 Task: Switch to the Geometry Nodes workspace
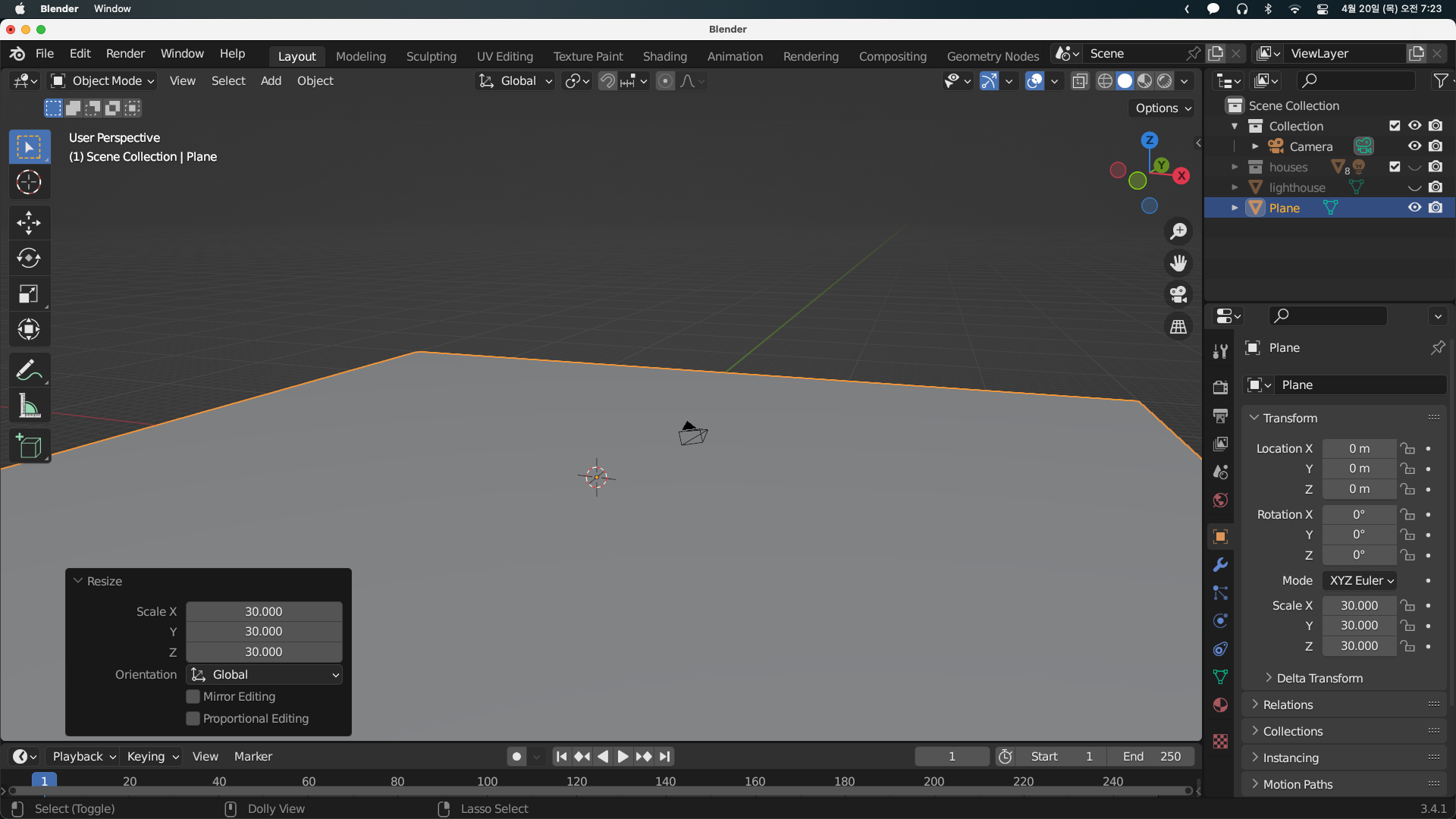point(993,56)
